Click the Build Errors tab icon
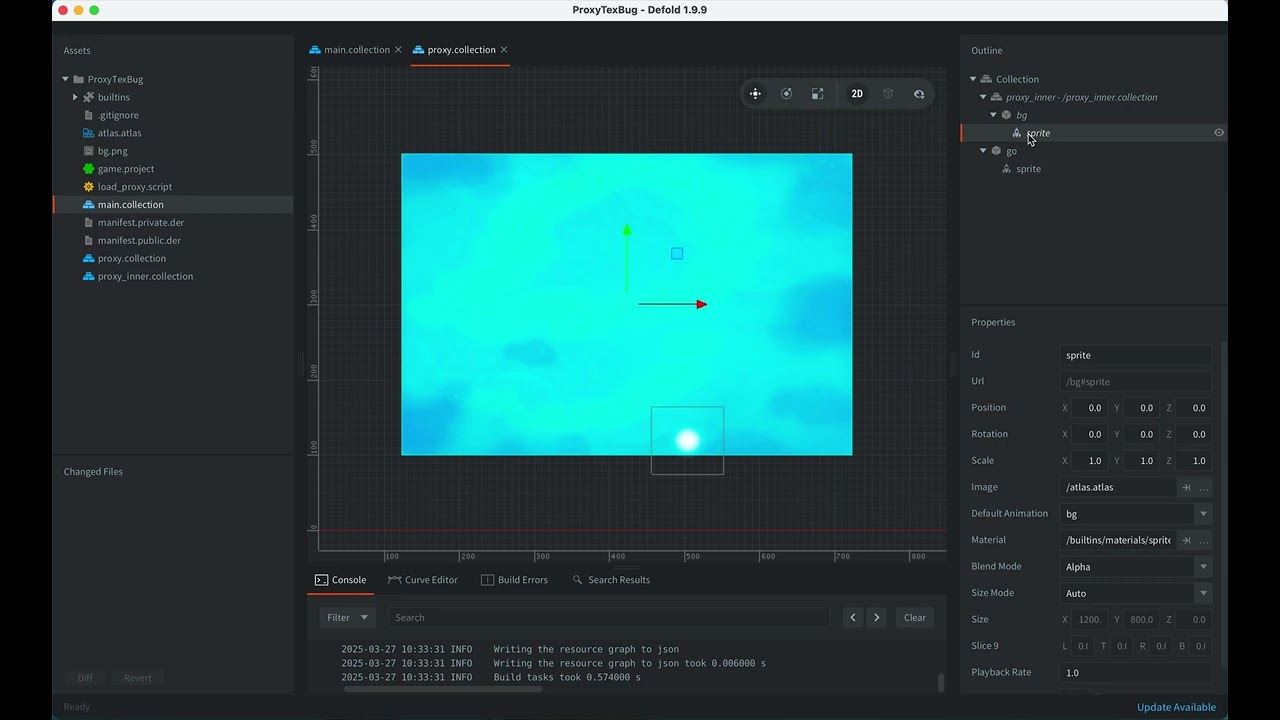The width and height of the screenshot is (1280, 720). click(487, 580)
